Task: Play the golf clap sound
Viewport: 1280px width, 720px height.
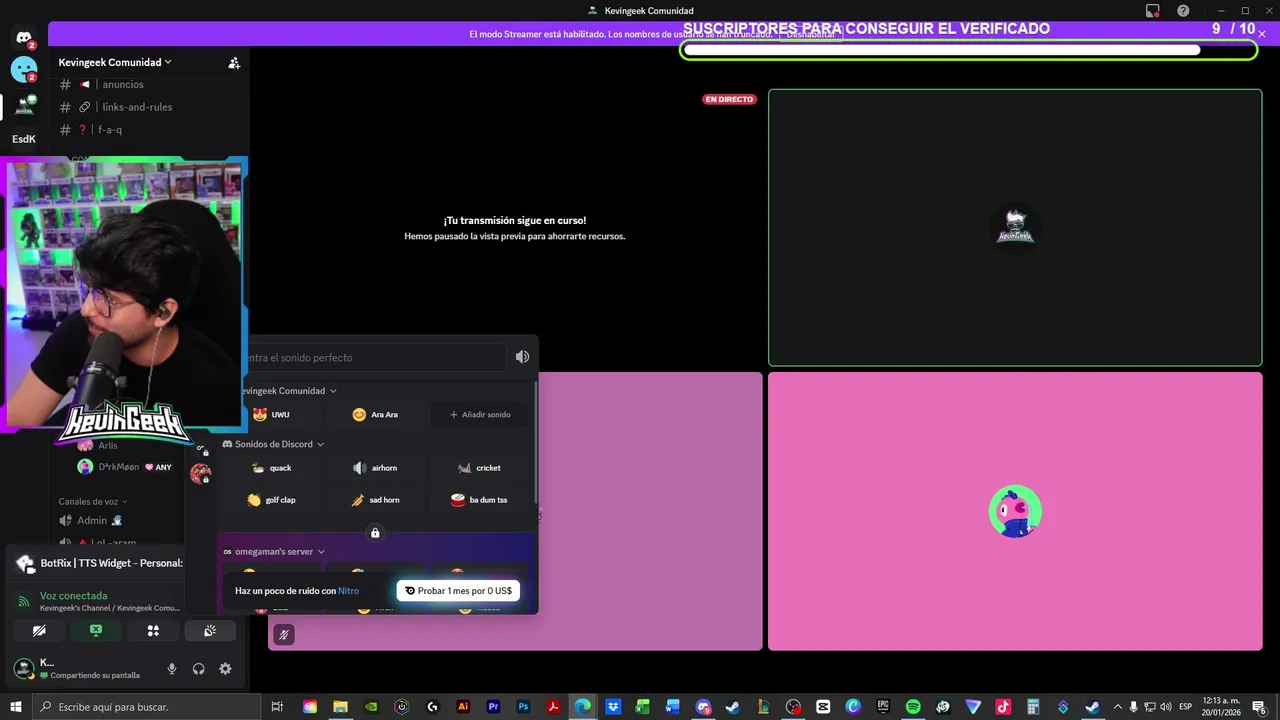Action: pos(271,500)
